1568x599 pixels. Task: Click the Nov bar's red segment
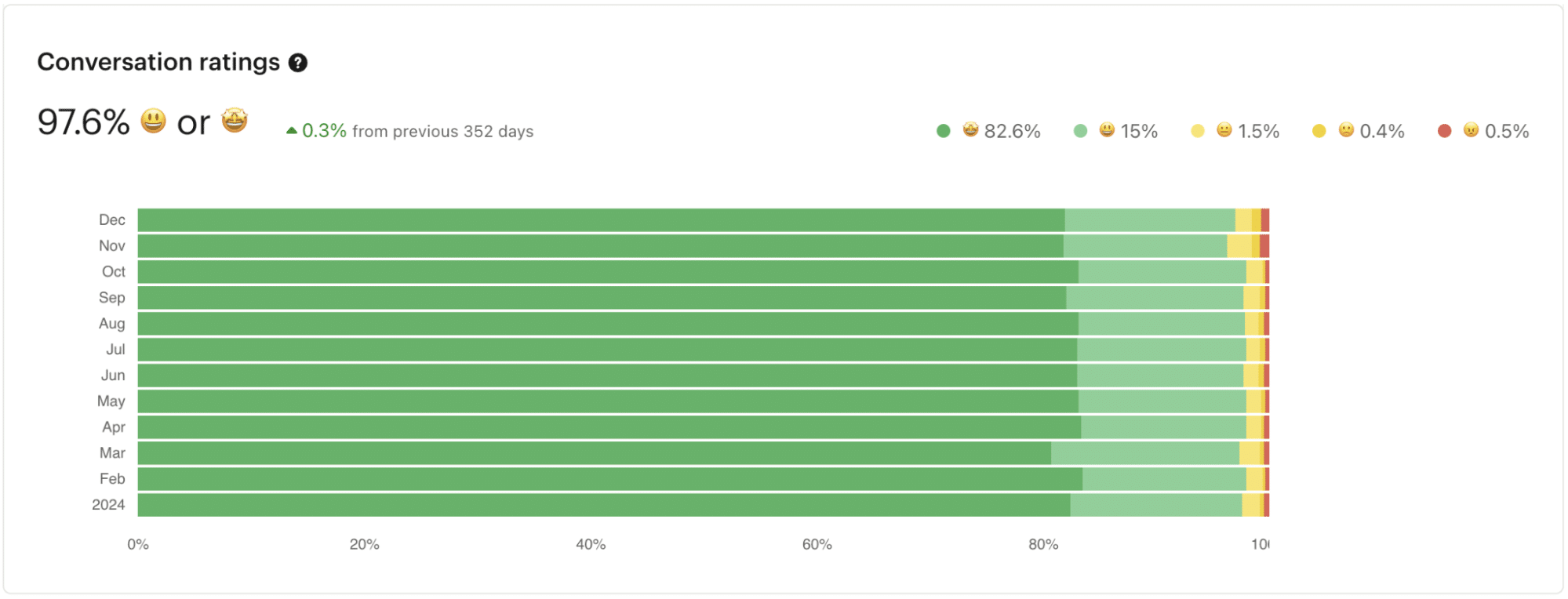click(x=1264, y=246)
